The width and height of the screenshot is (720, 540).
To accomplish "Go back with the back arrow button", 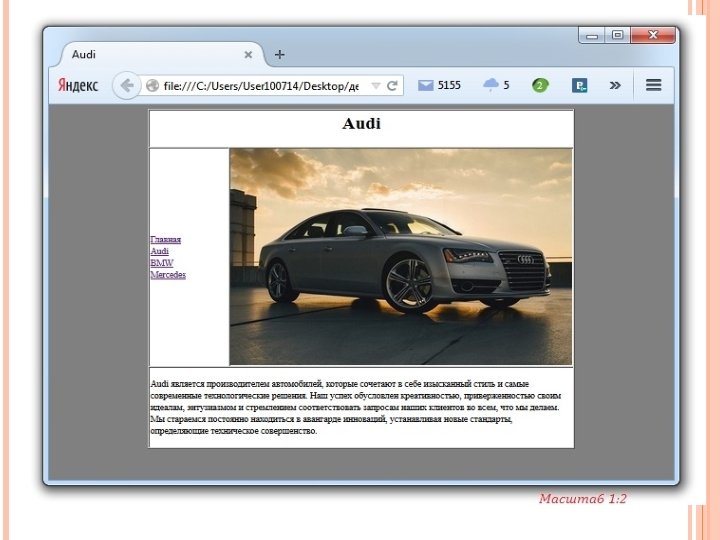I will (x=126, y=85).
